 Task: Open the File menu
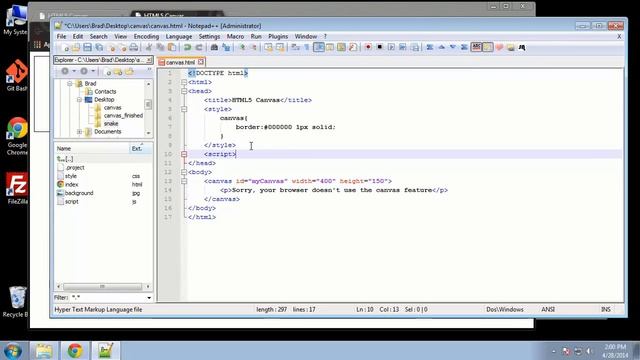pyautogui.click(x=61, y=36)
